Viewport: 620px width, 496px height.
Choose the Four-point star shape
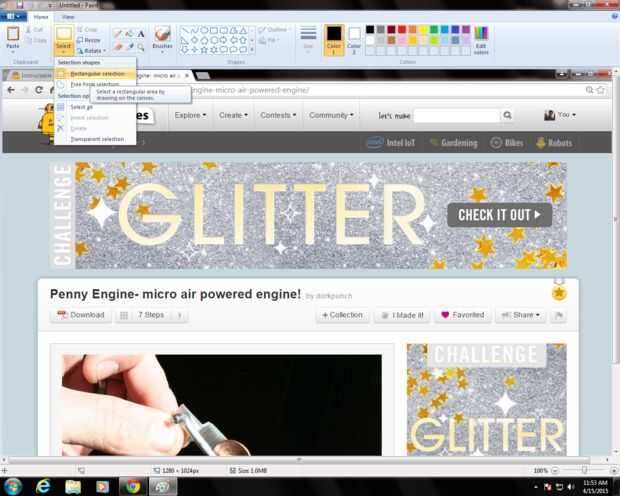coord(195,50)
